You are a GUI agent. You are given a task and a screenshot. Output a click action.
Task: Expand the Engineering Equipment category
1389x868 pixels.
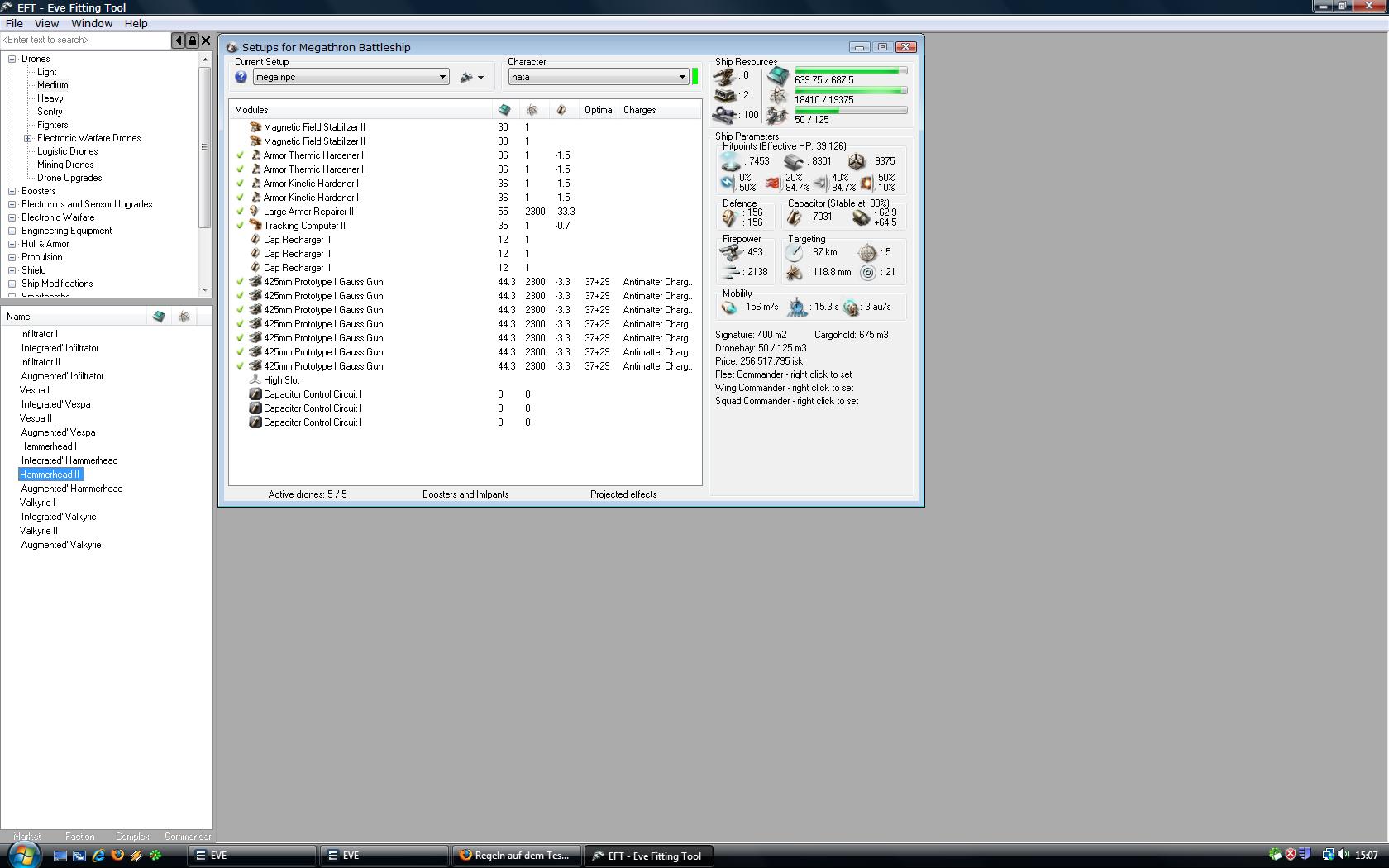pos(12,231)
